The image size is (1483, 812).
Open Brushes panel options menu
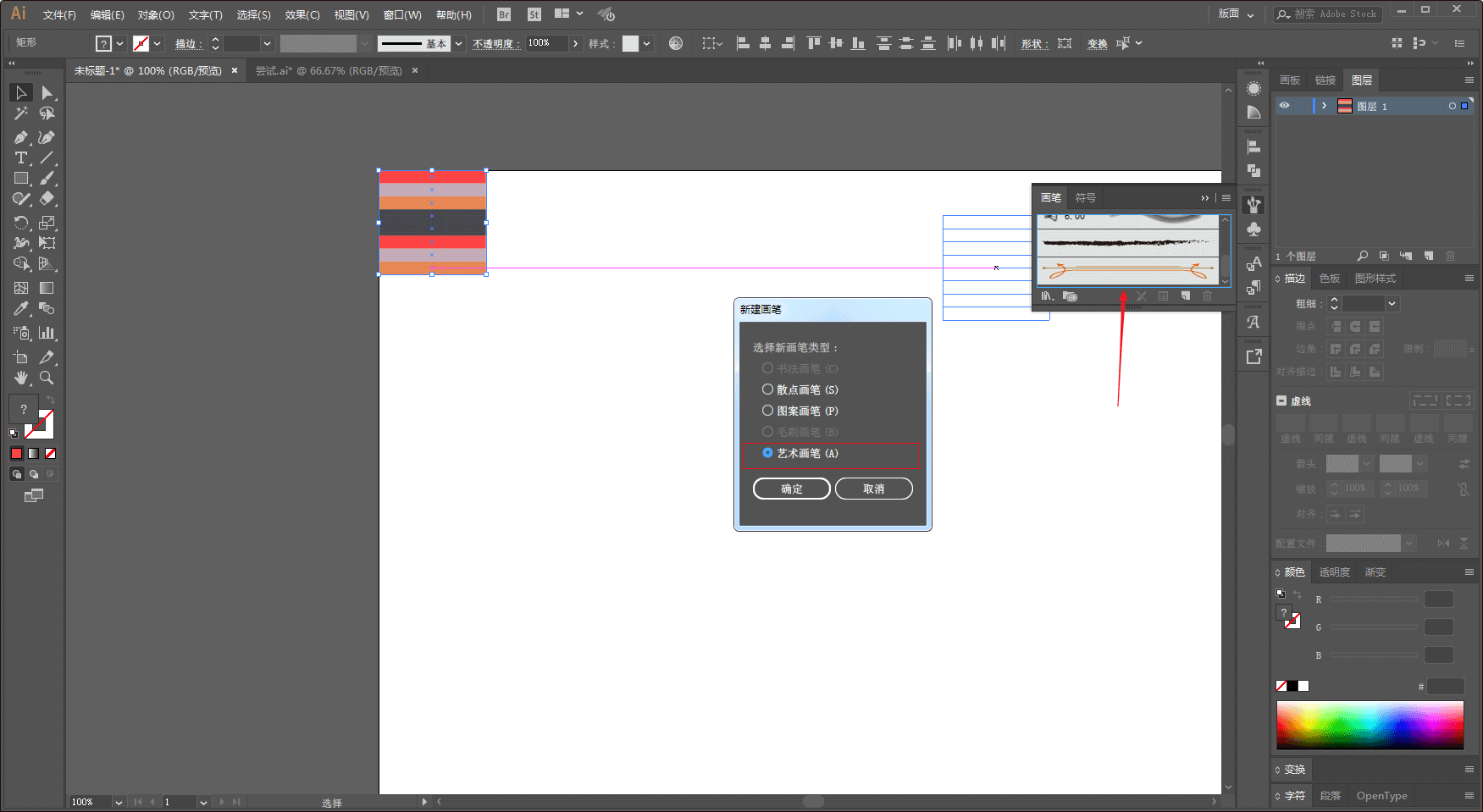pyautogui.click(x=1226, y=198)
